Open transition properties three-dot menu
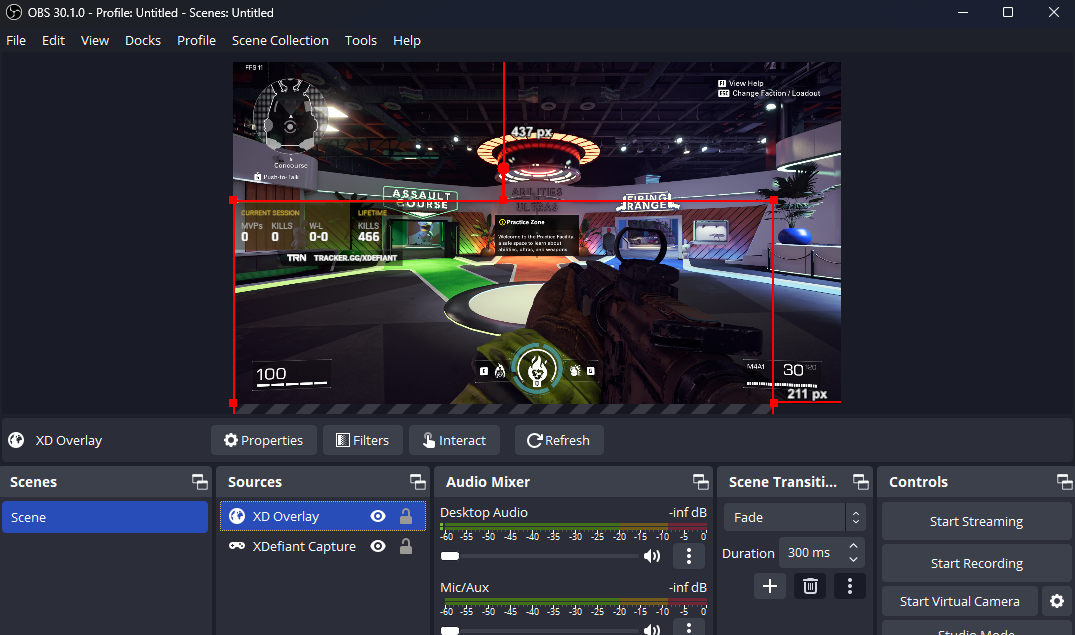 pyautogui.click(x=849, y=586)
